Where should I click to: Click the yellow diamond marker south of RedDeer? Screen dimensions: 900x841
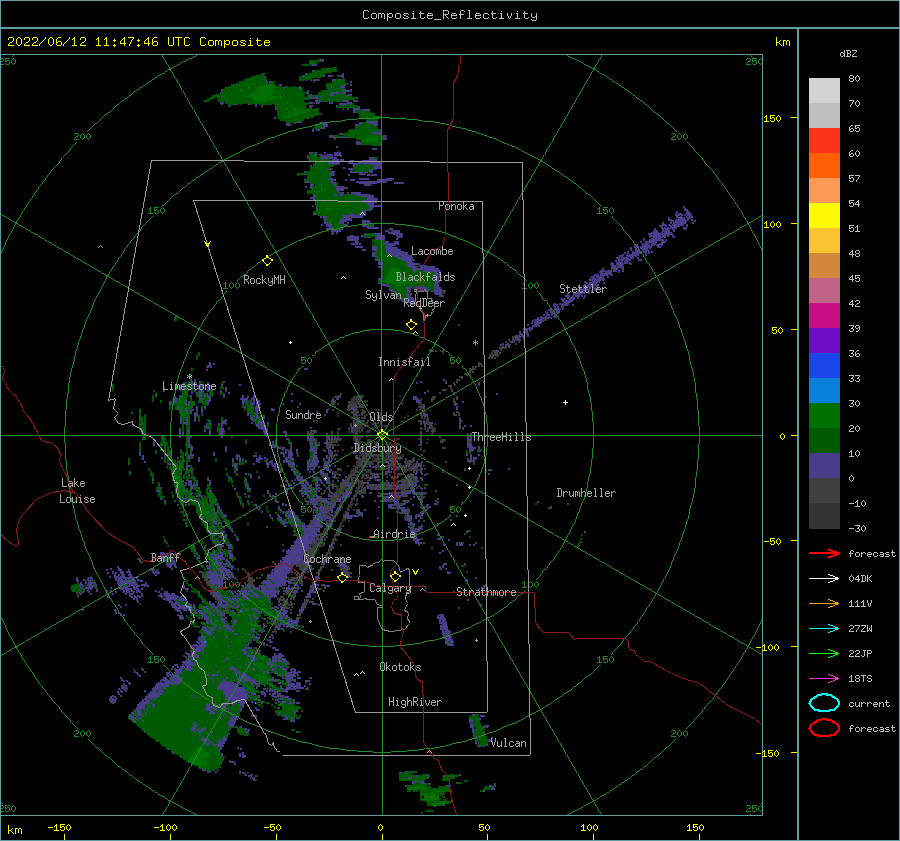[x=411, y=325]
